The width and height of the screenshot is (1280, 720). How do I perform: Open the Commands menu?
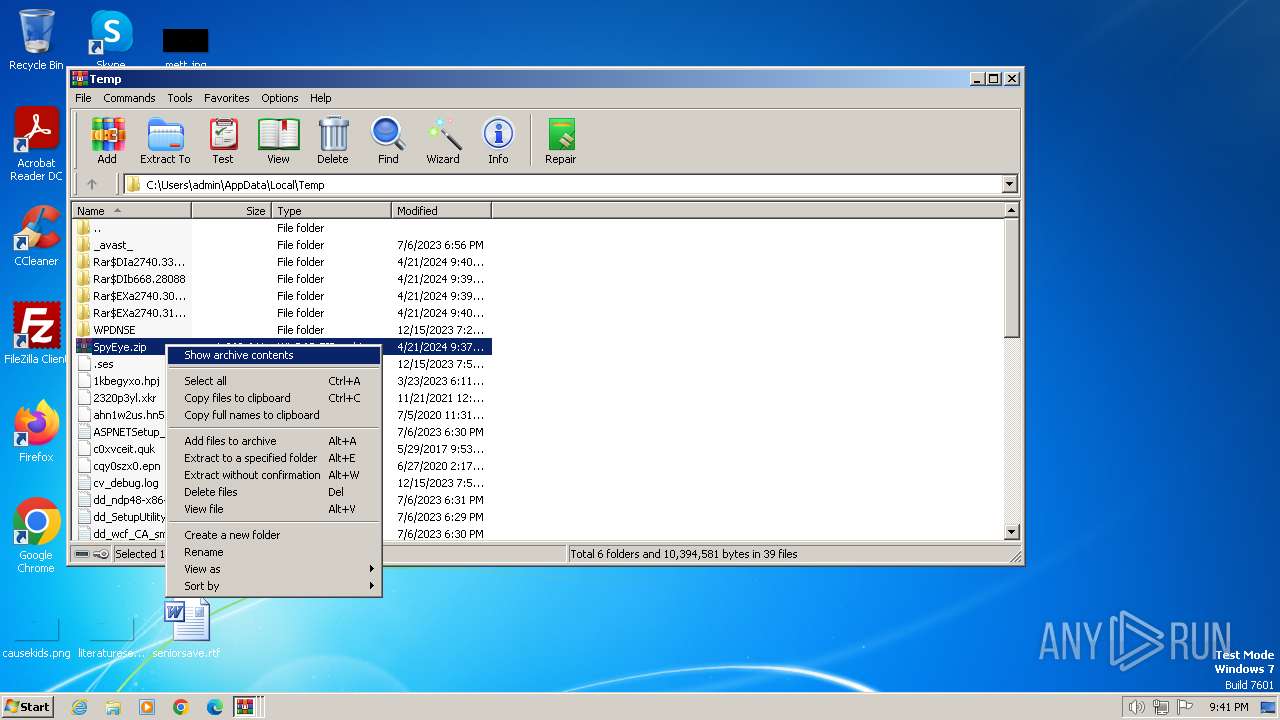coord(129,98)
